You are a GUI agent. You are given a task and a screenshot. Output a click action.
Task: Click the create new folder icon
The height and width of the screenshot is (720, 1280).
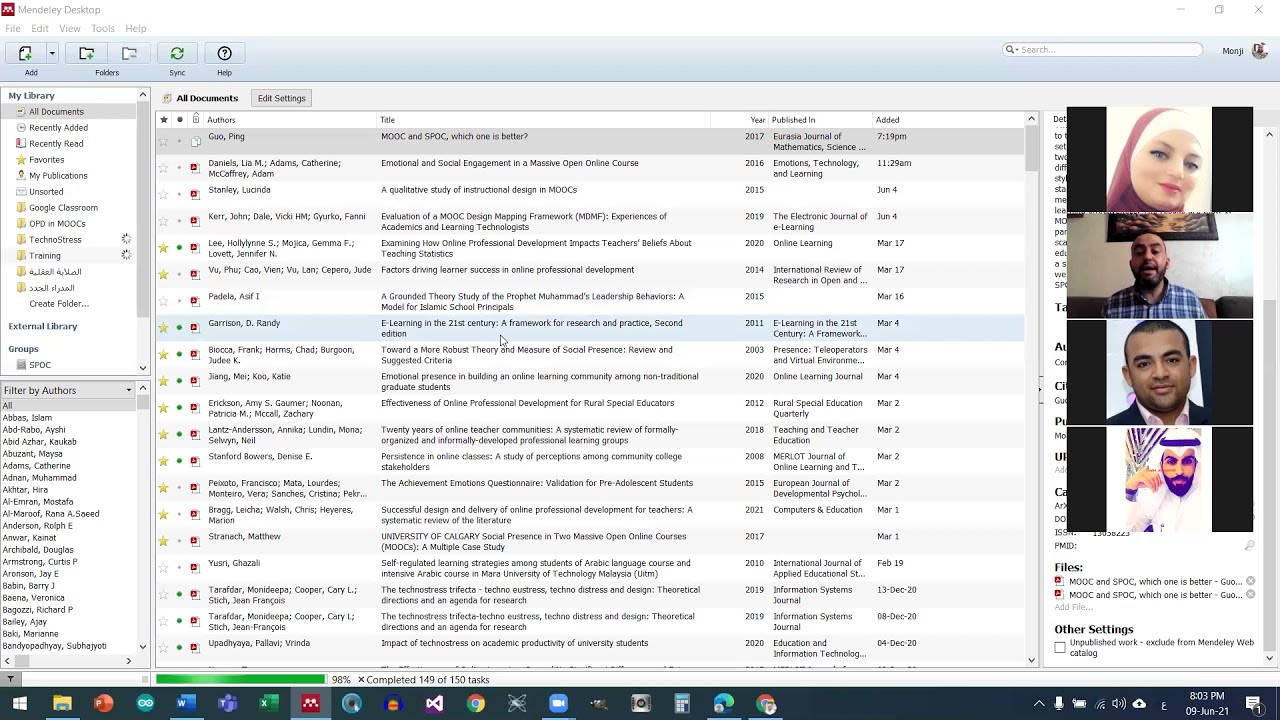point(87,53)
